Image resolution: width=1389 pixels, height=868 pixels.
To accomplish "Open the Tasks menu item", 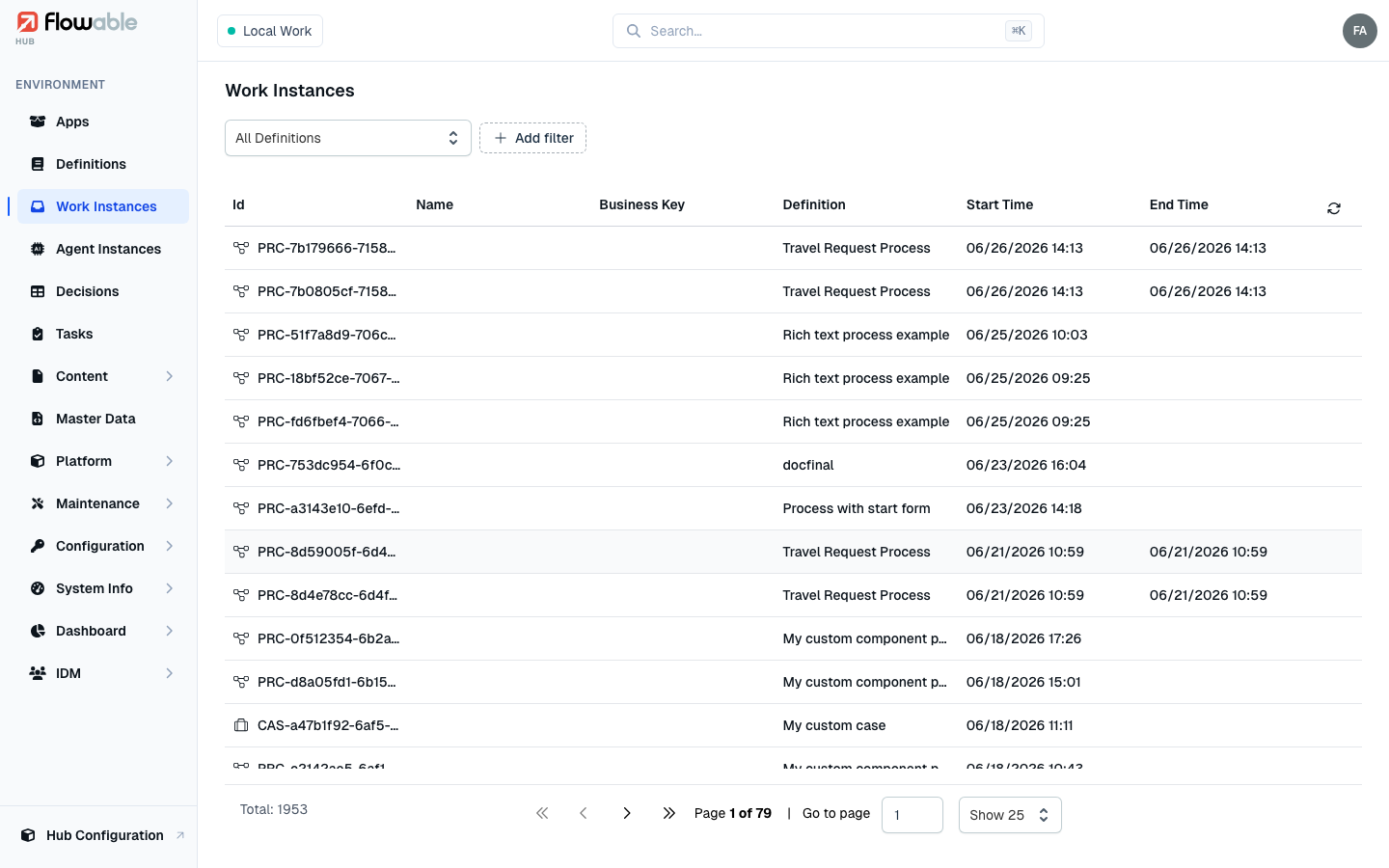I will coord(103,334).
